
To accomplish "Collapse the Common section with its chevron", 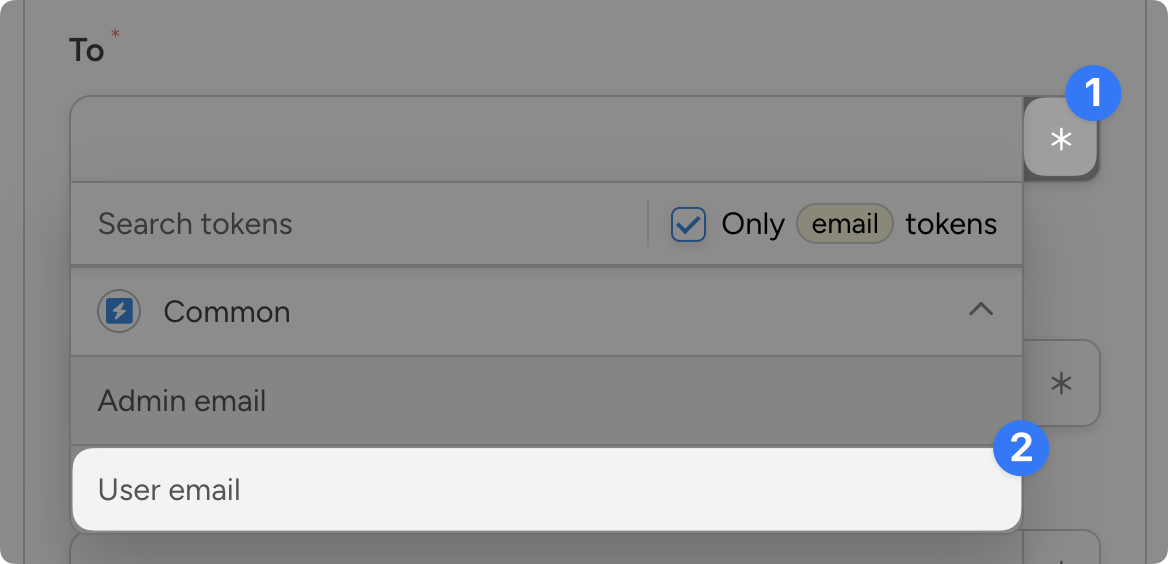I will point(981,310).
